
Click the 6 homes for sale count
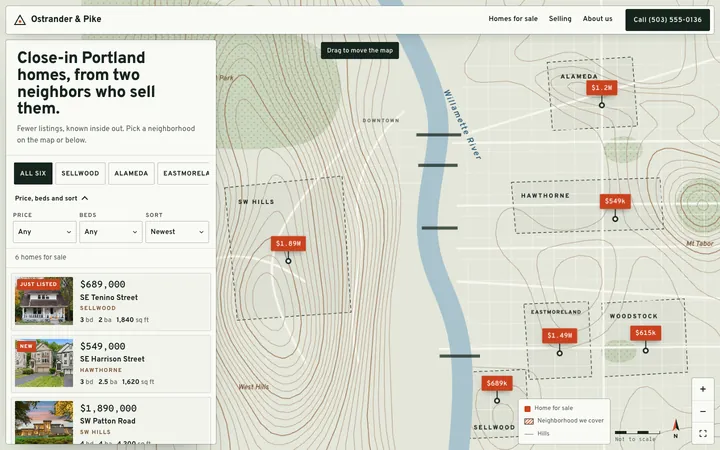(40, 257)
